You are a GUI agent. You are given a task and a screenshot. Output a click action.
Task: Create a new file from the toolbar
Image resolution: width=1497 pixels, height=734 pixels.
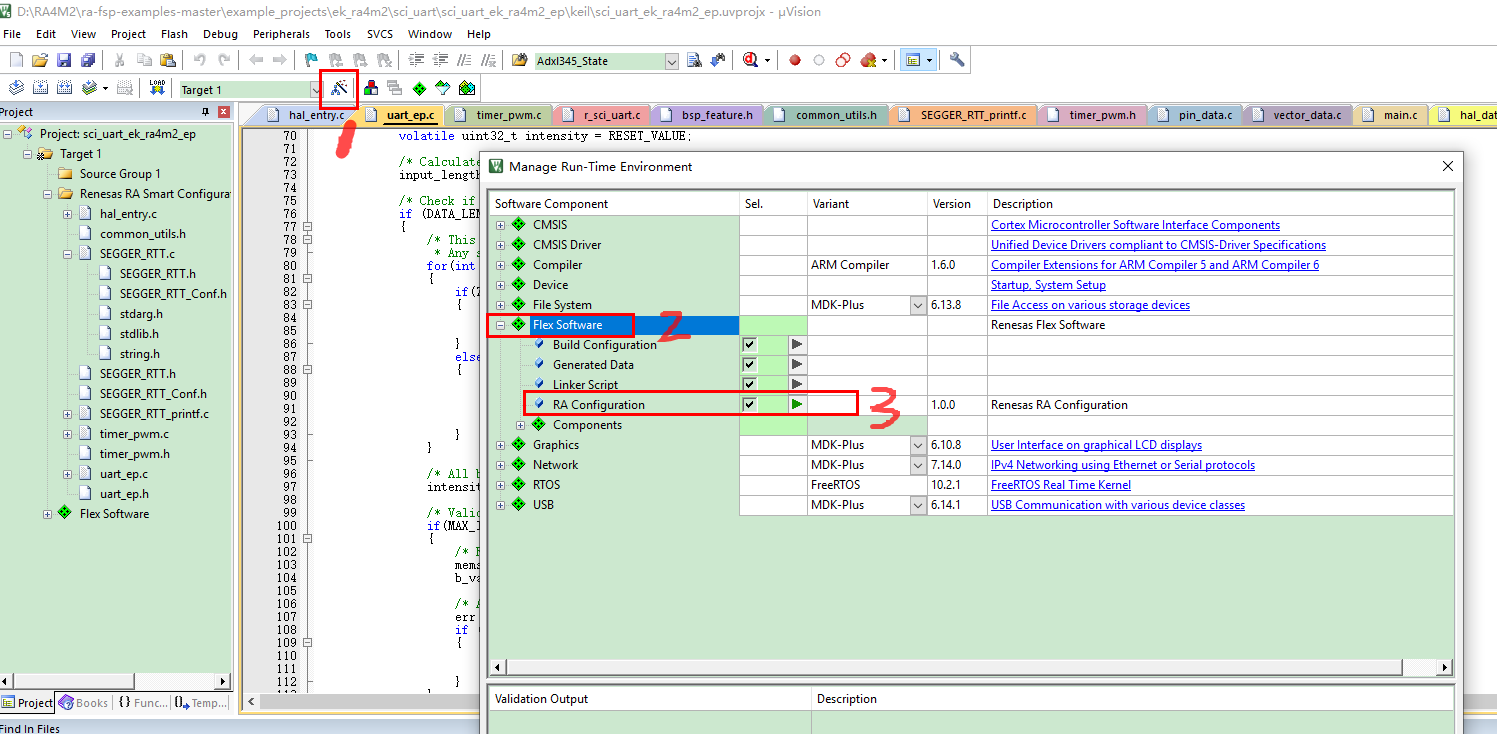coord(16,60)
